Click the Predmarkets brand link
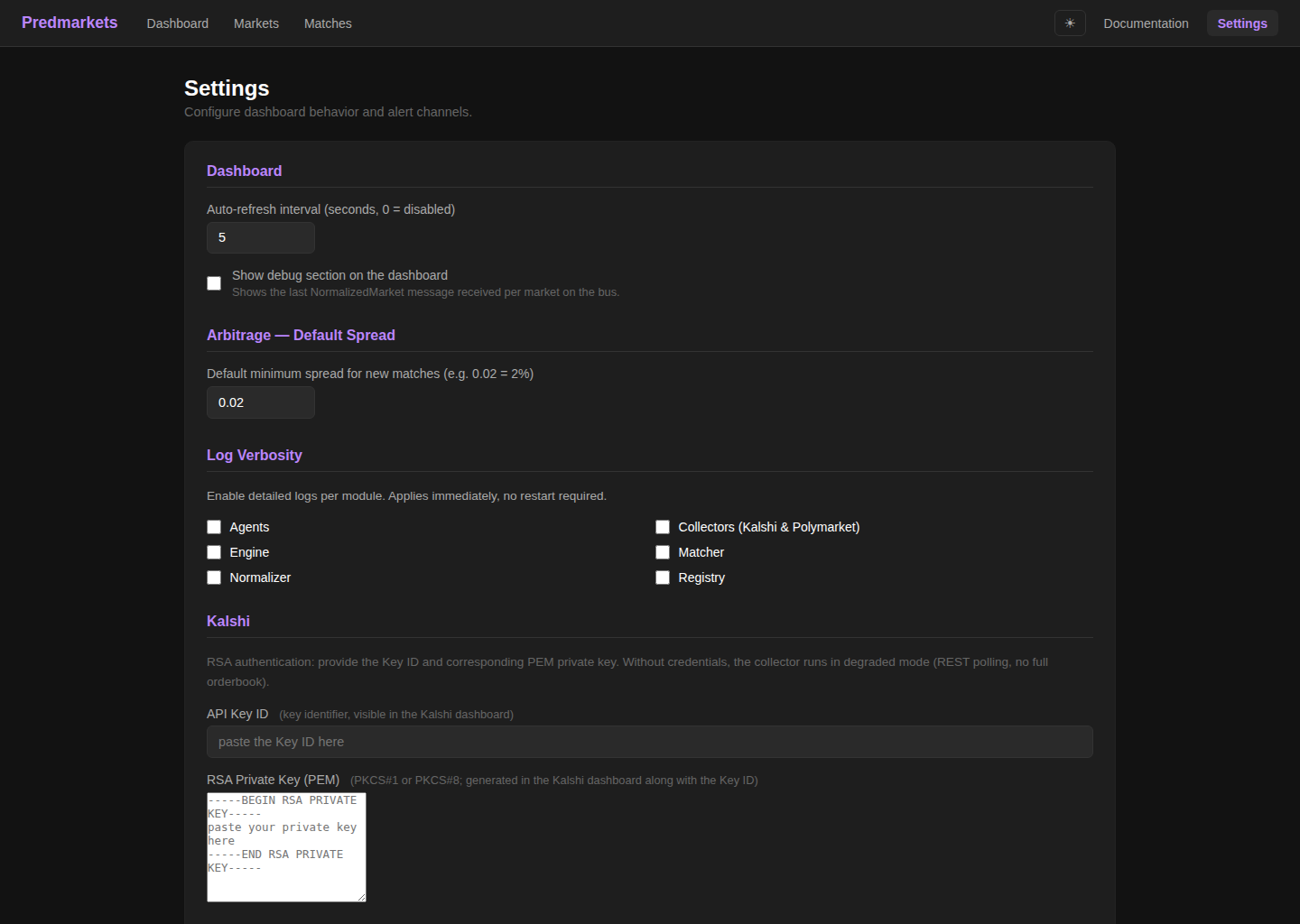The image size is (1300, 924). point(69,22)
